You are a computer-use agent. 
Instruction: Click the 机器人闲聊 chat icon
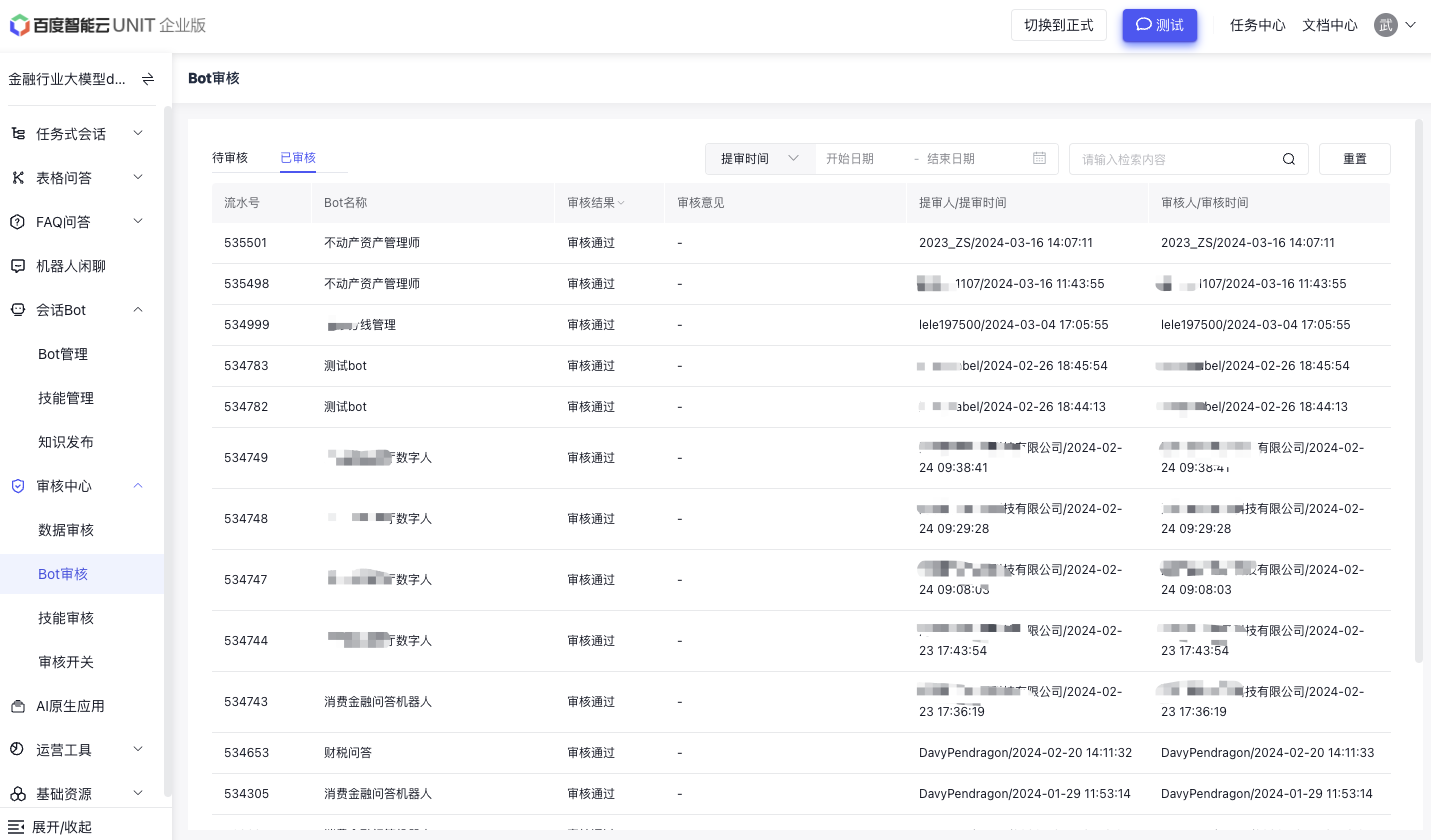(x=18, y=266)
